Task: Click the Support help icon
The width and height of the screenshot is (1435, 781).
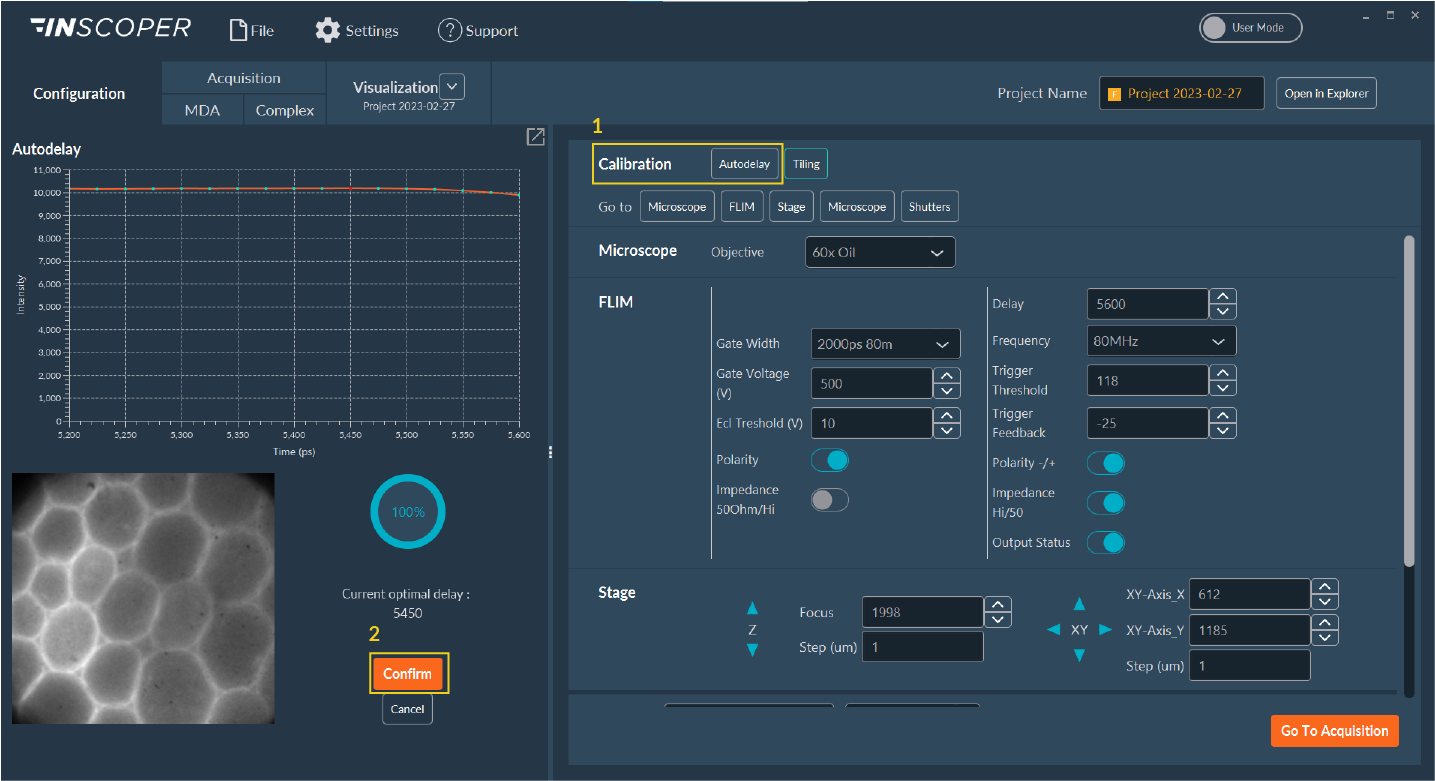Action: coord(450,30)
